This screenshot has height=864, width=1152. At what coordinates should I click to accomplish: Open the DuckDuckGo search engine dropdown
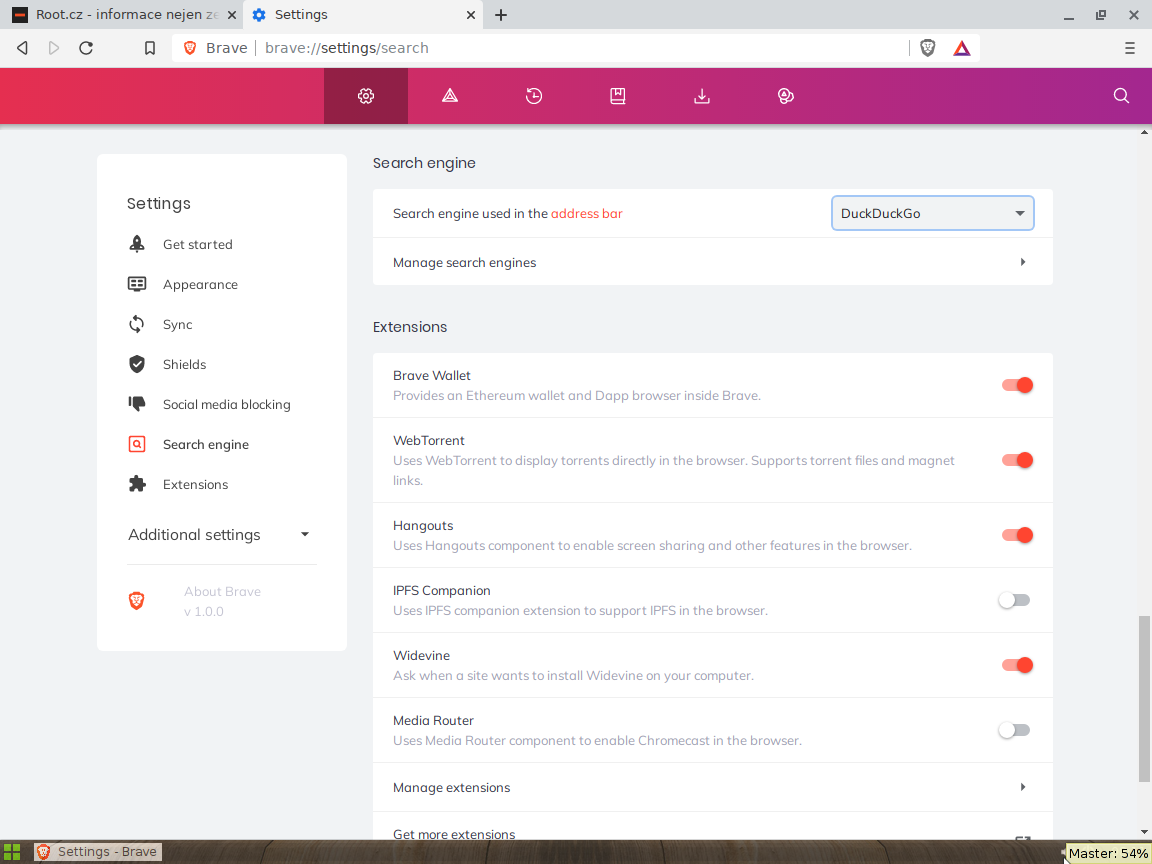pyautogui.click(x=932, y=213)
